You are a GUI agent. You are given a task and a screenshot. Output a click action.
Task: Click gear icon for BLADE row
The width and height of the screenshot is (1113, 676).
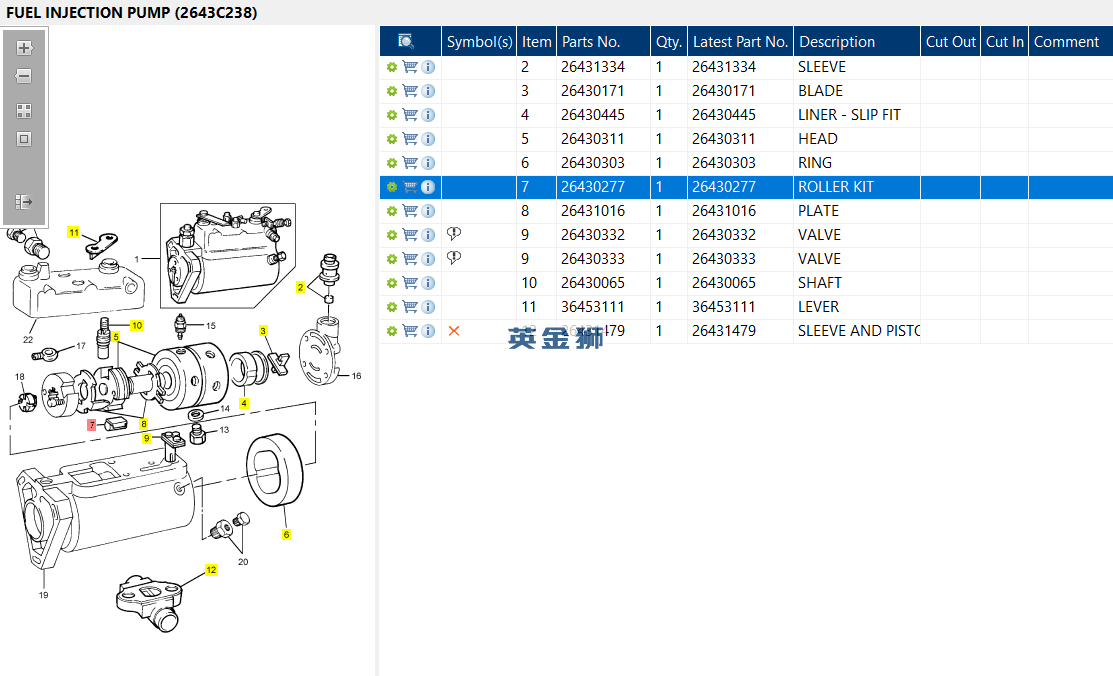(x=392, y=91)
